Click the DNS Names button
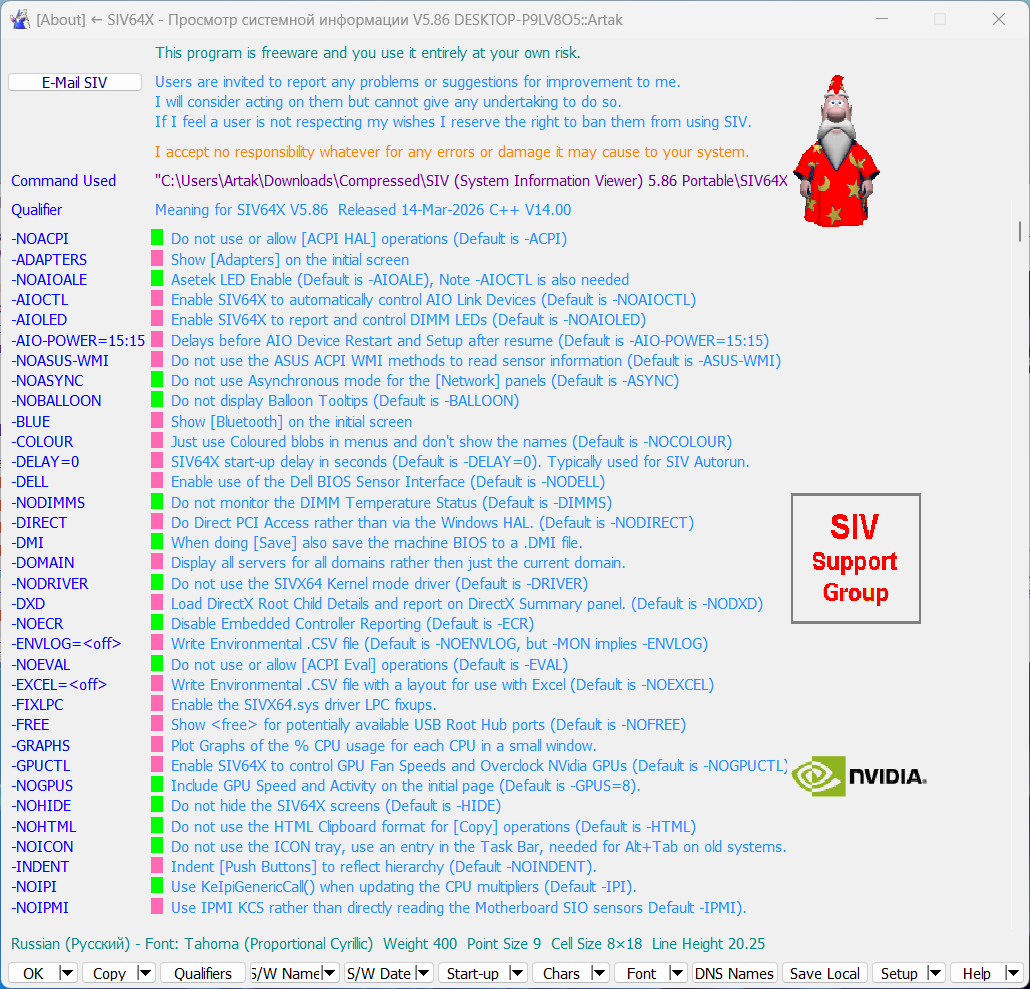 (x=734, y=973)
